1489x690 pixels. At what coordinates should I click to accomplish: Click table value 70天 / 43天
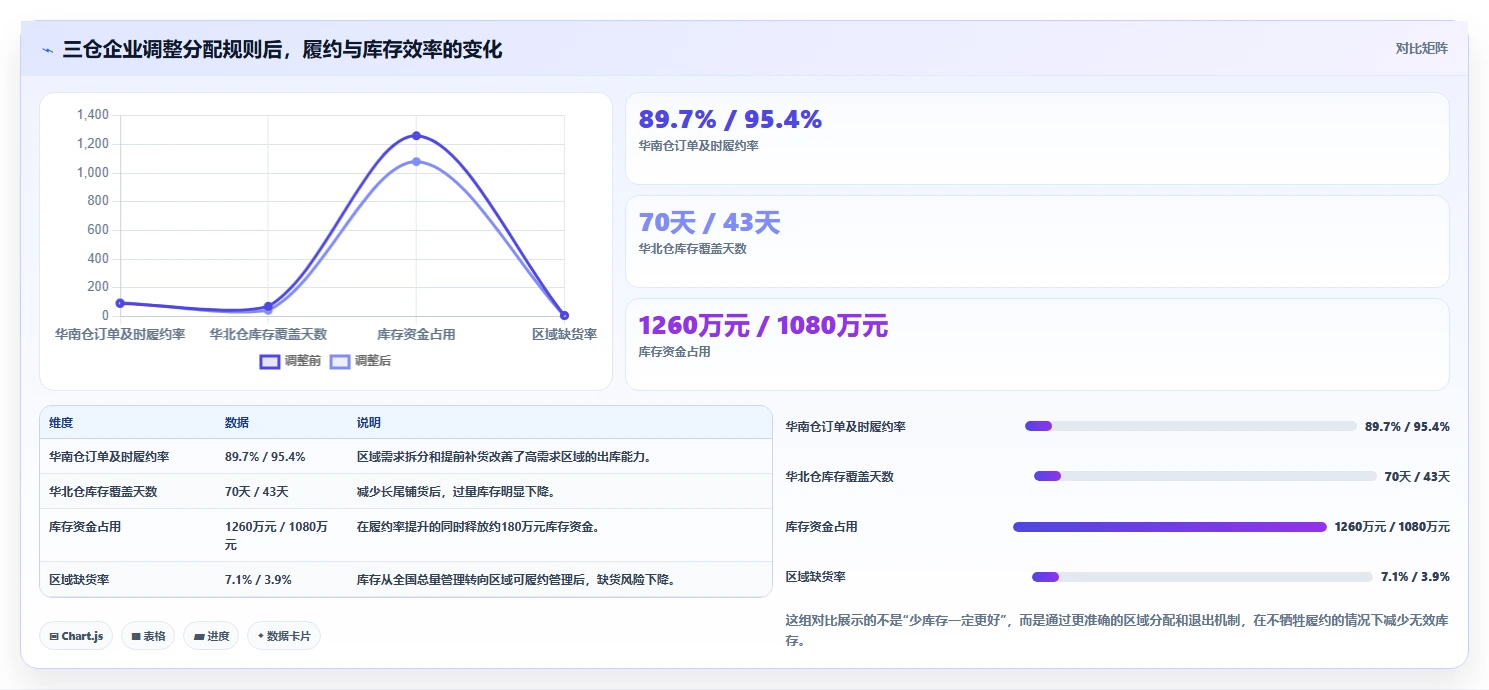coord(257,491)
